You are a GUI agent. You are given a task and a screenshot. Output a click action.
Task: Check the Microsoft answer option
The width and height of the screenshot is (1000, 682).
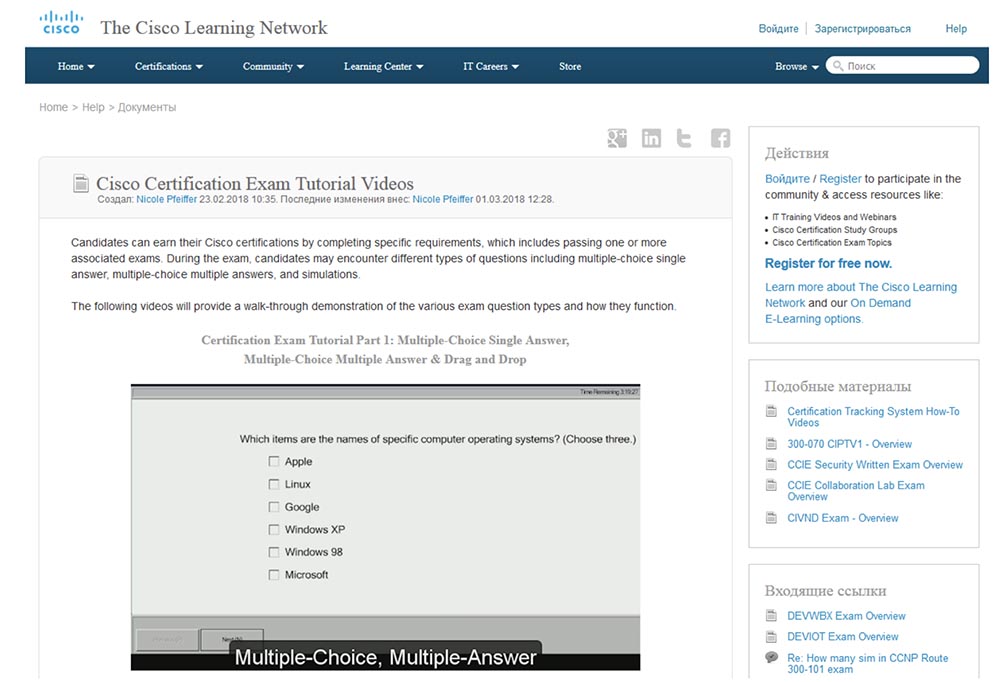[x=274, y=575]
